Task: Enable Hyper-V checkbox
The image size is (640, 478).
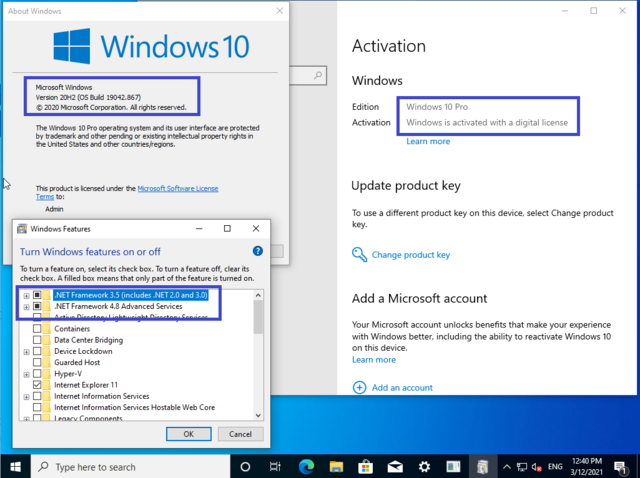Action: click(x=37, y=374)
